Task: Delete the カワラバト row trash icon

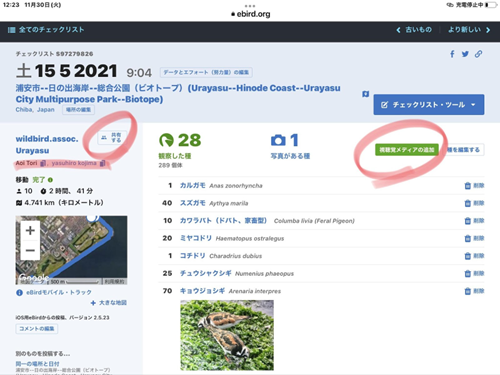Action: tap(468, 221)
